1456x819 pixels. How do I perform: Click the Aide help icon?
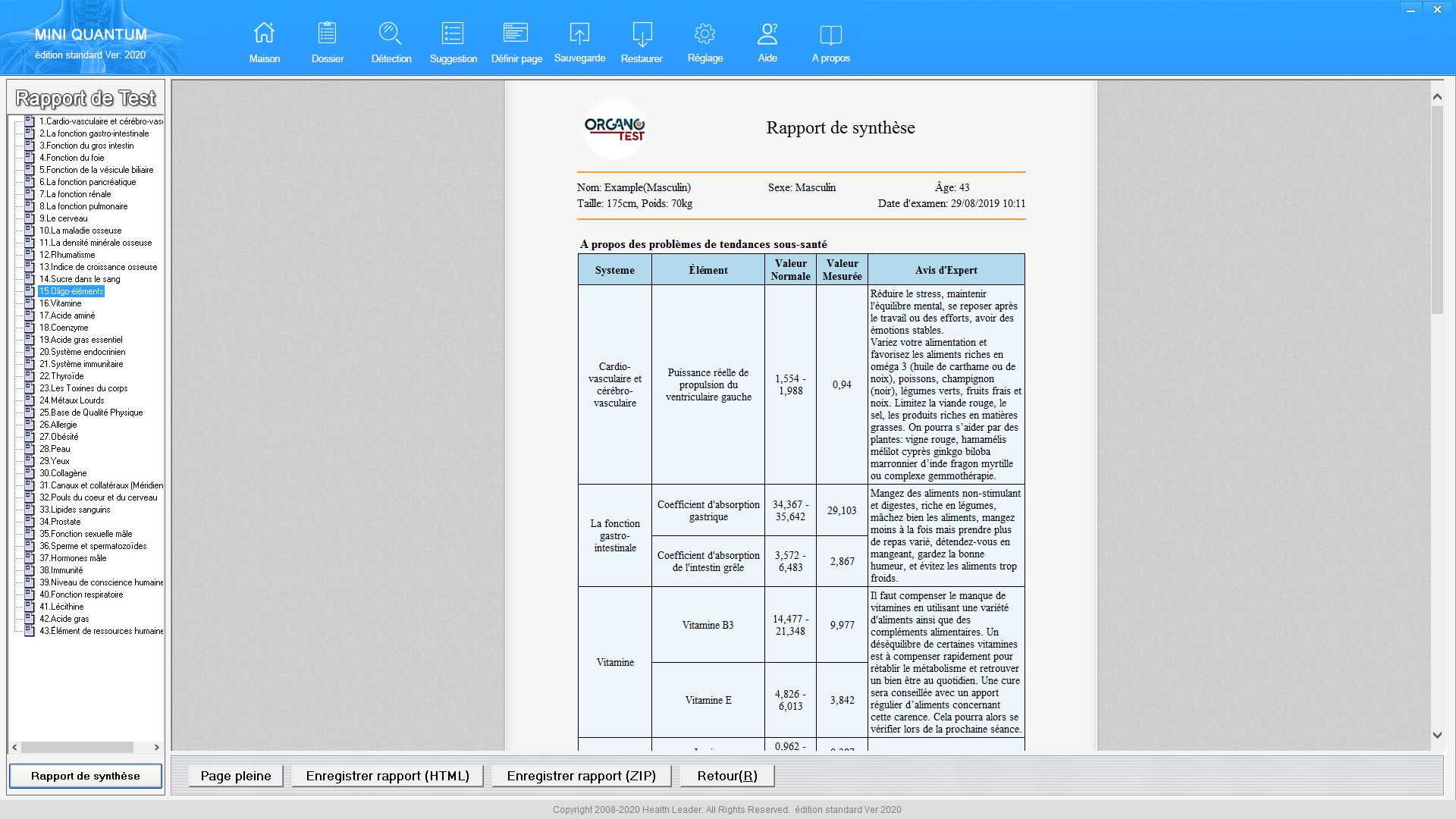pos(767,42)
